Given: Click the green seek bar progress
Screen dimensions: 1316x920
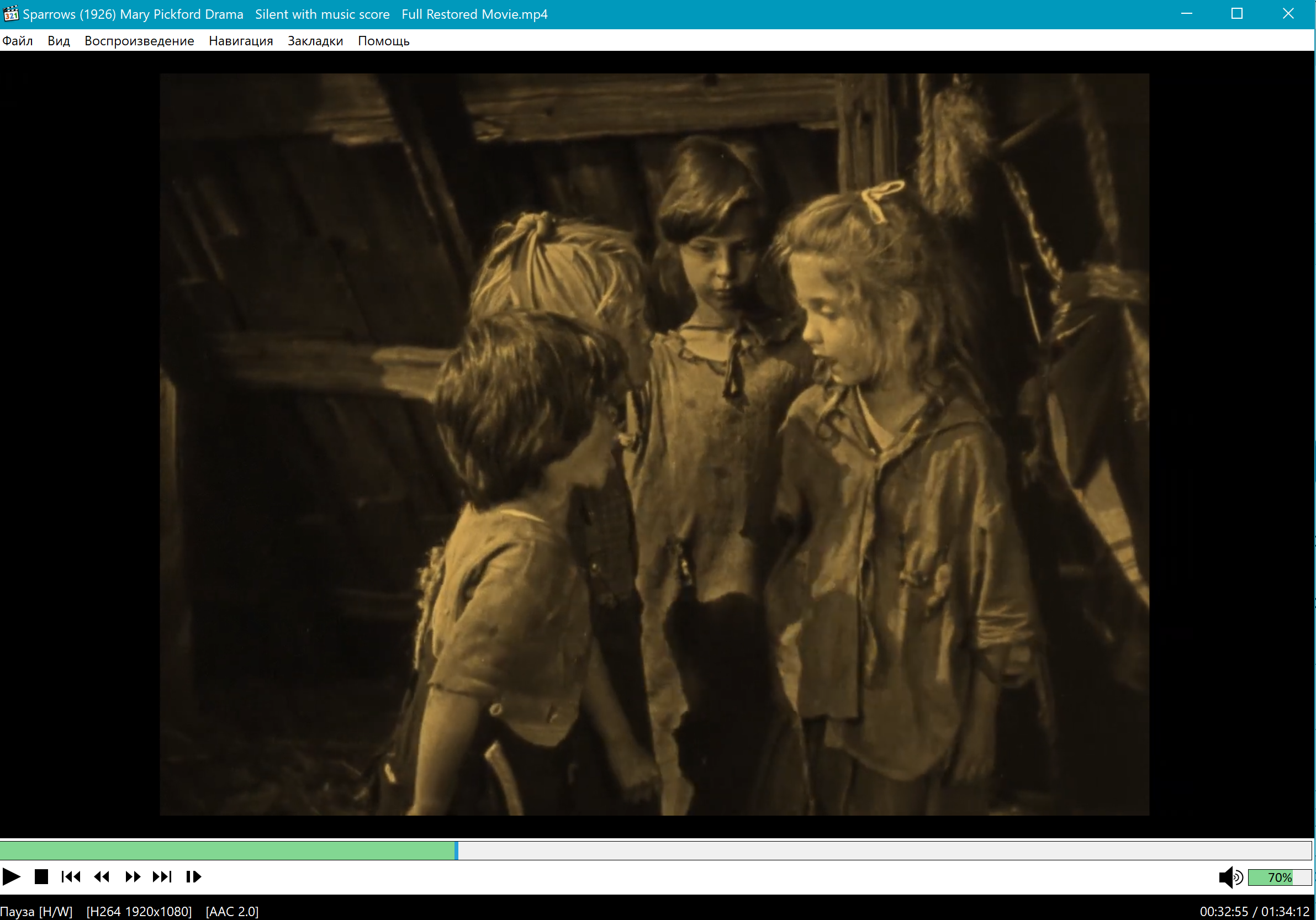Looking at the screenshot, I should (229, 850).
